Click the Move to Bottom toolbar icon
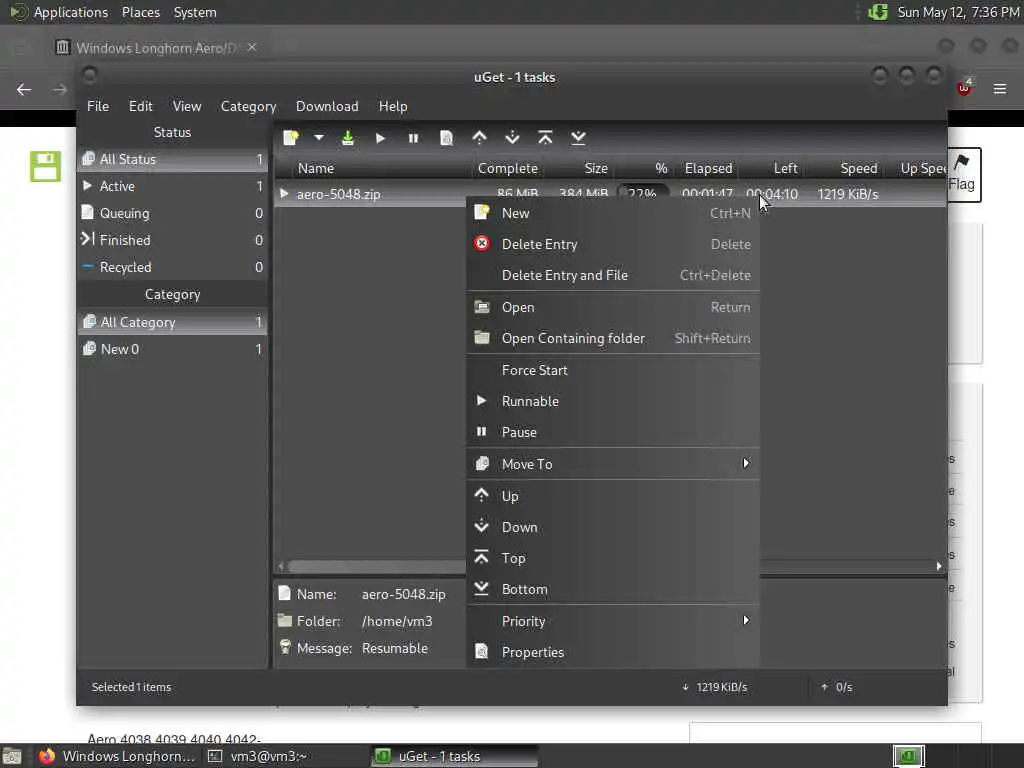Screen dimensions: 1024x768 pos(578,138)
